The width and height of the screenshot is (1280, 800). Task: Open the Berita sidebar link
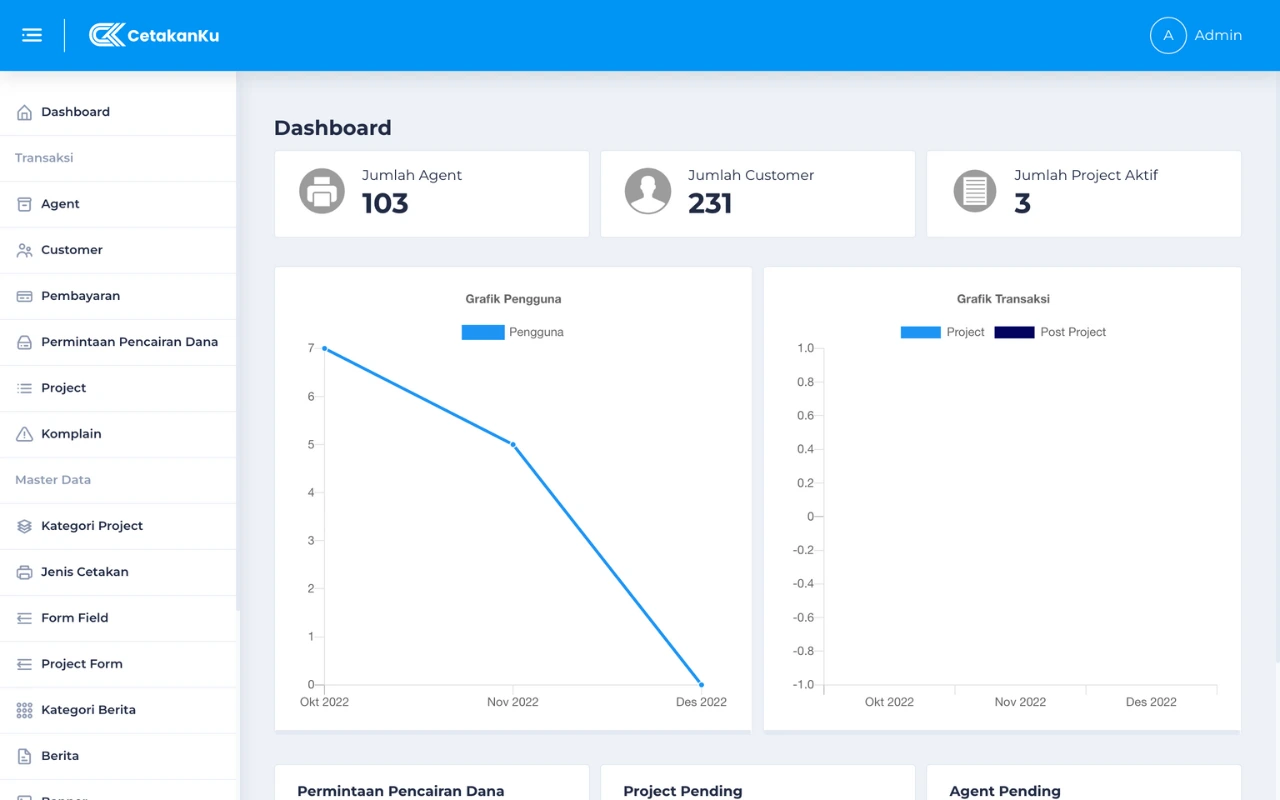click(60, 756)
